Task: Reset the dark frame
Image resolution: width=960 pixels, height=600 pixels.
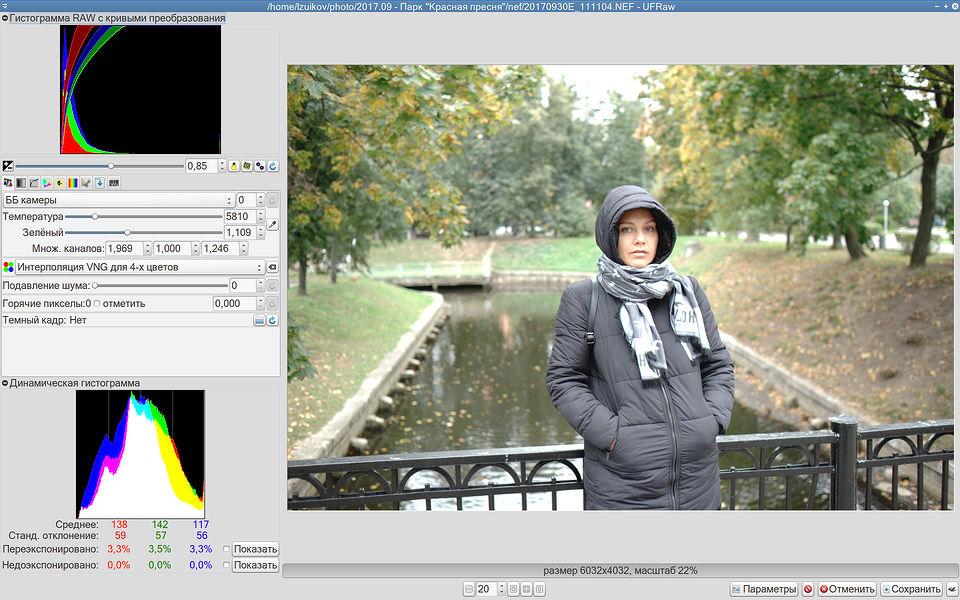Action: [x=273, y=320]
